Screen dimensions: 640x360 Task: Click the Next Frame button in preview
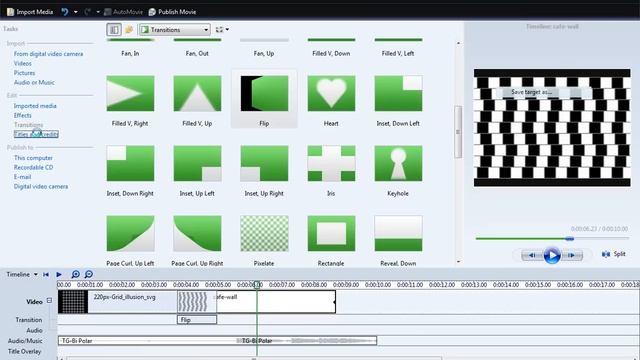572,256
